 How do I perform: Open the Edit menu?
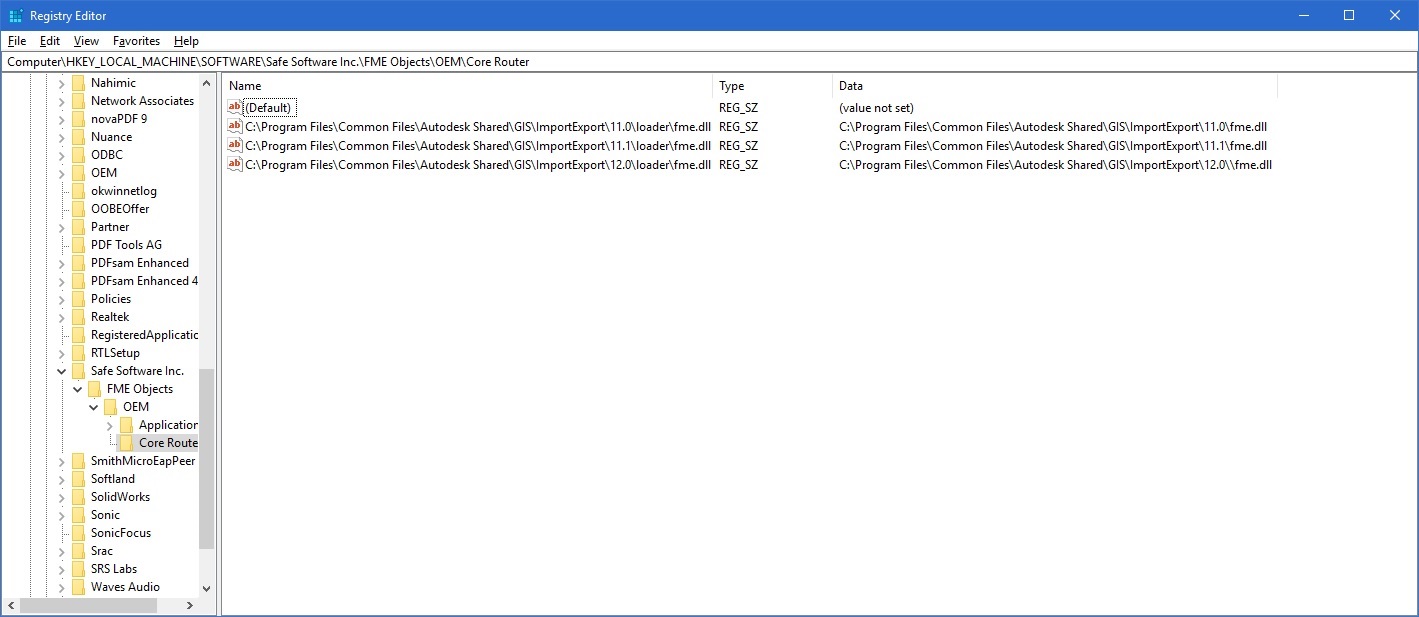(x=50, y=41)
